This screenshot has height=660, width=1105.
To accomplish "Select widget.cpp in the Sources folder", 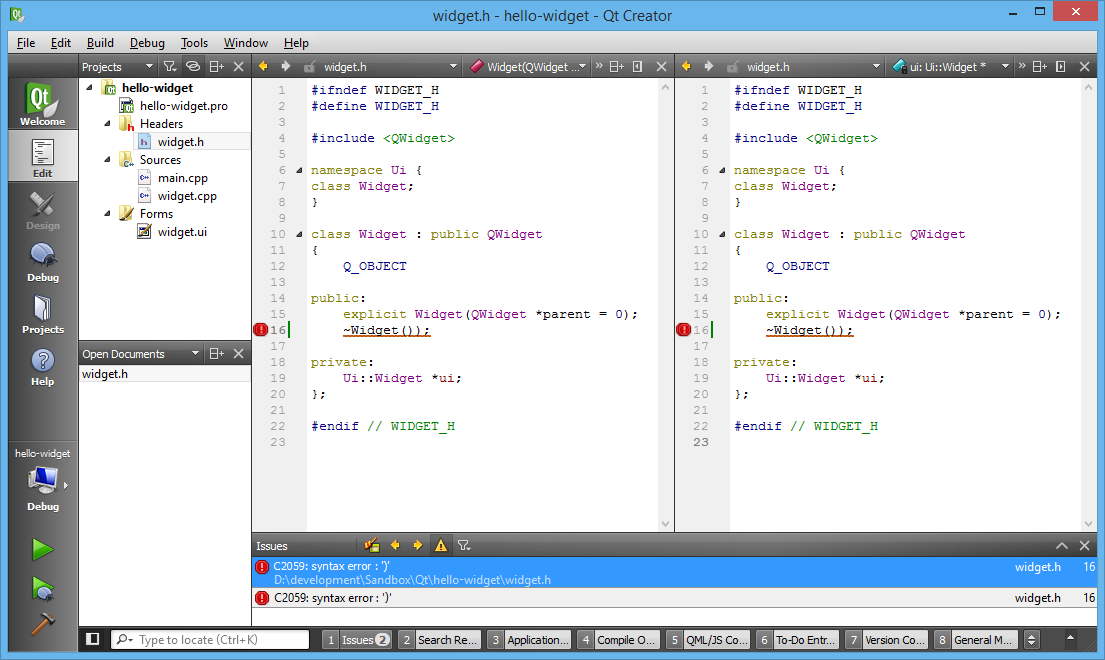I will (187, 196).
